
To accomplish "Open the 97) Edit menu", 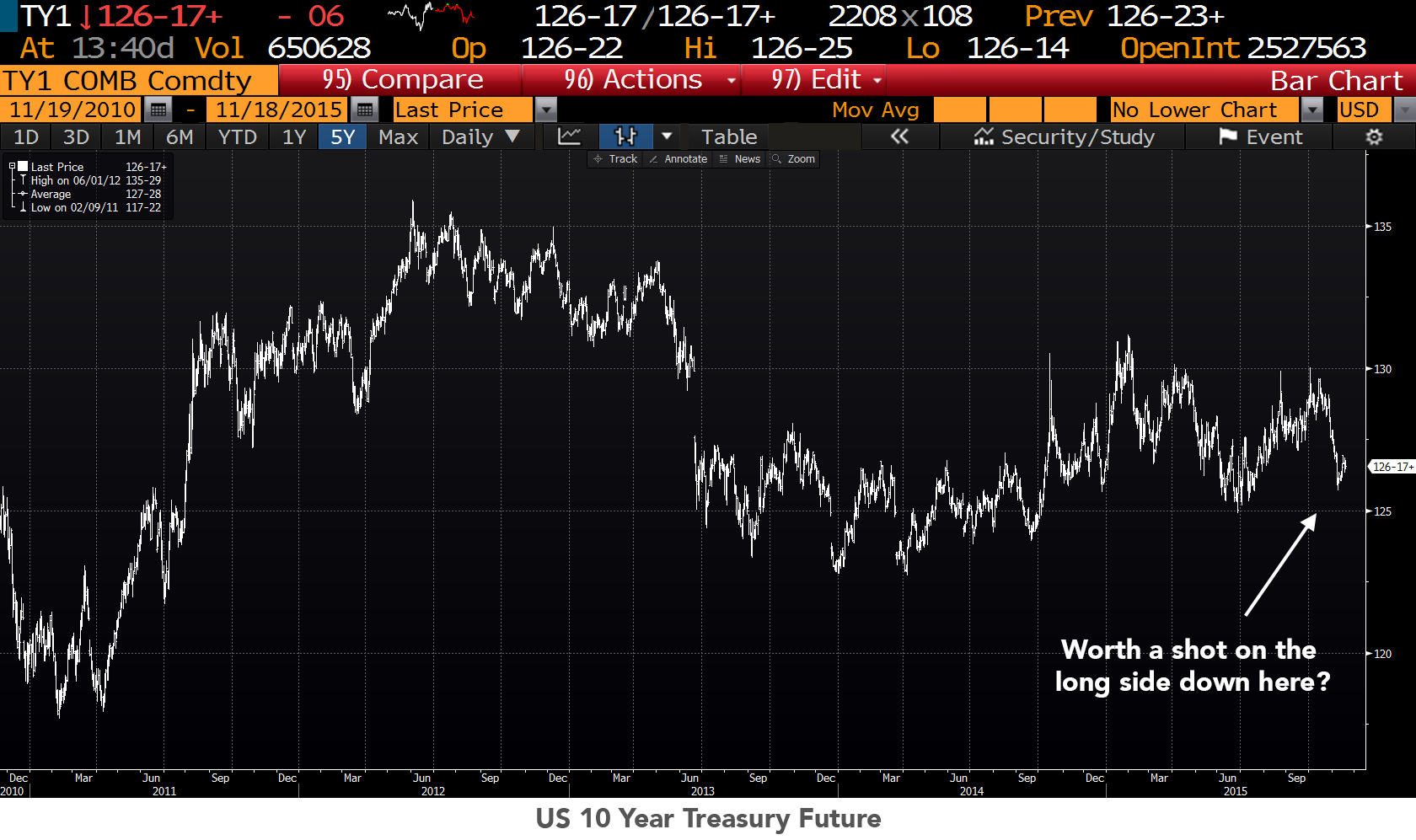I will [x=814, y=80].
